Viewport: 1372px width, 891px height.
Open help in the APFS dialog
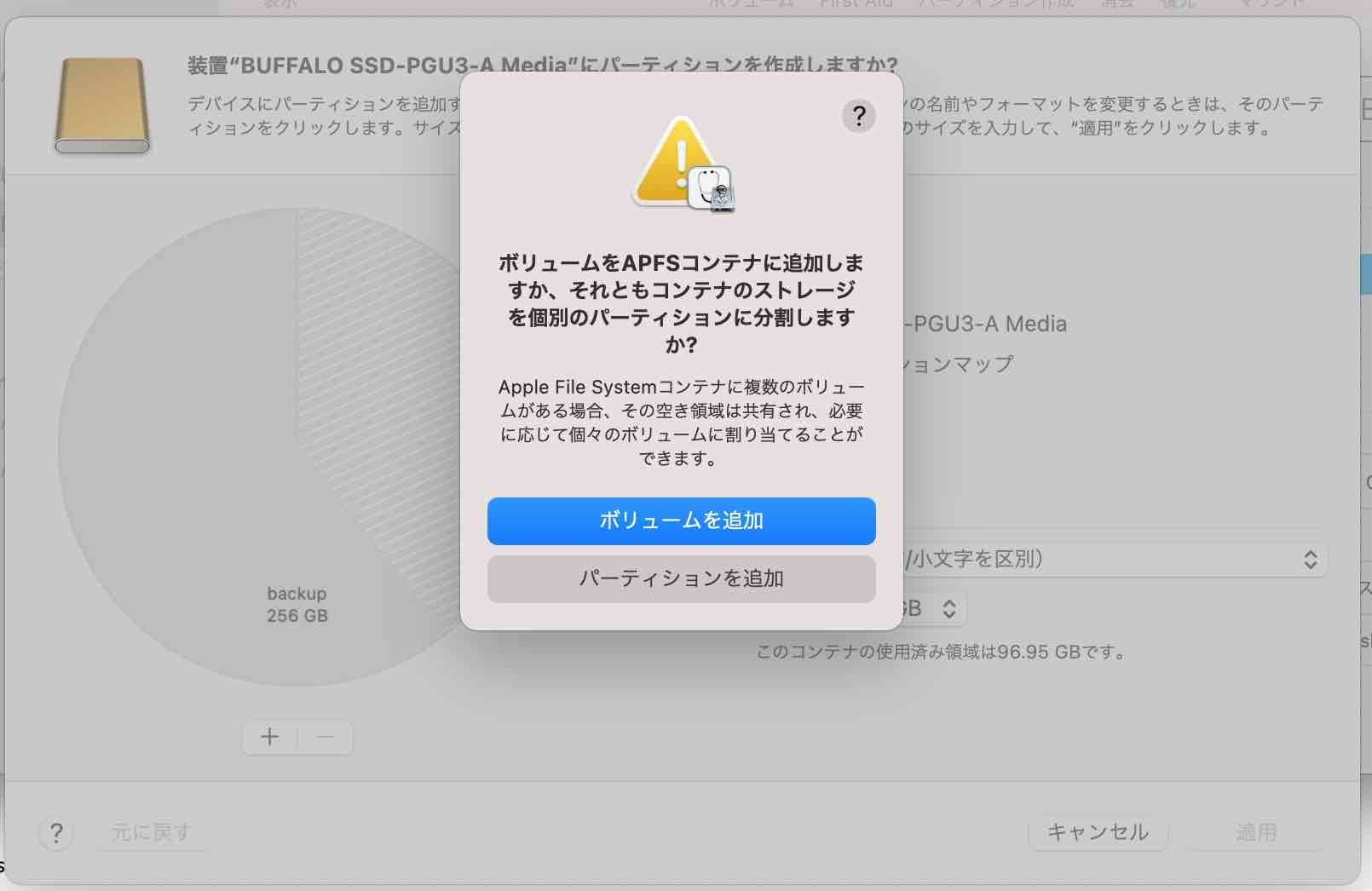(859, 115)
